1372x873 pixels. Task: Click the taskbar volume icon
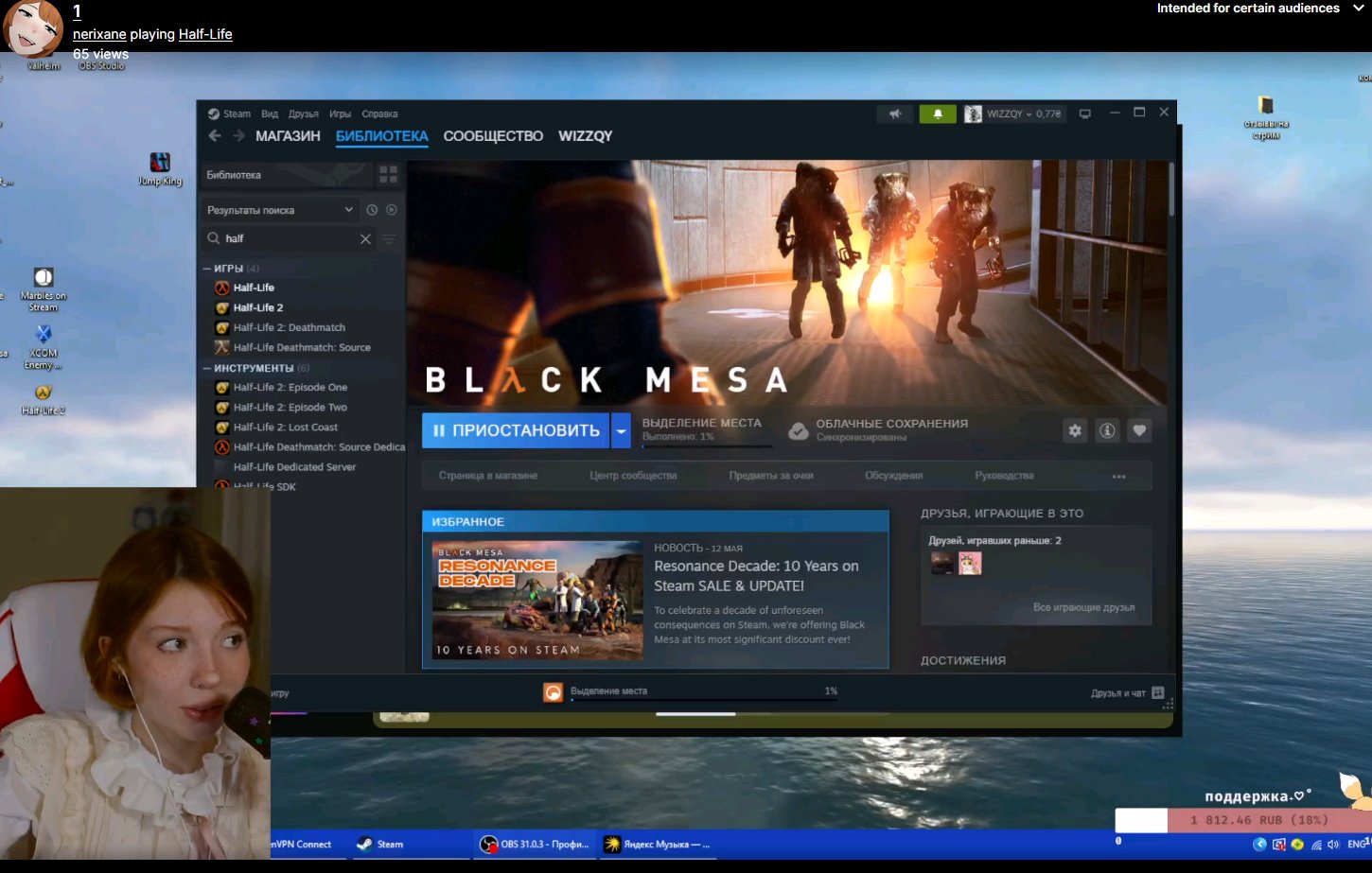[1333, 845]
